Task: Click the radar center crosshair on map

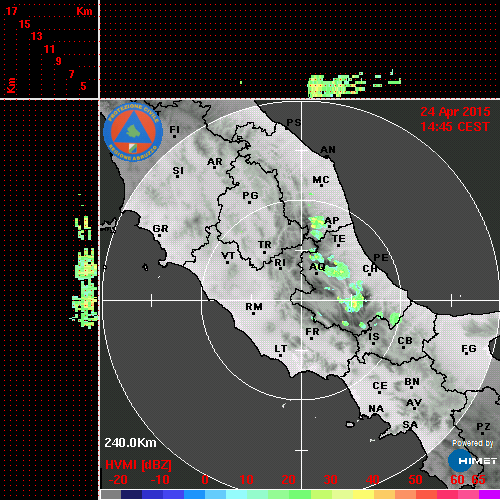Action: click(x=301, y=300)
